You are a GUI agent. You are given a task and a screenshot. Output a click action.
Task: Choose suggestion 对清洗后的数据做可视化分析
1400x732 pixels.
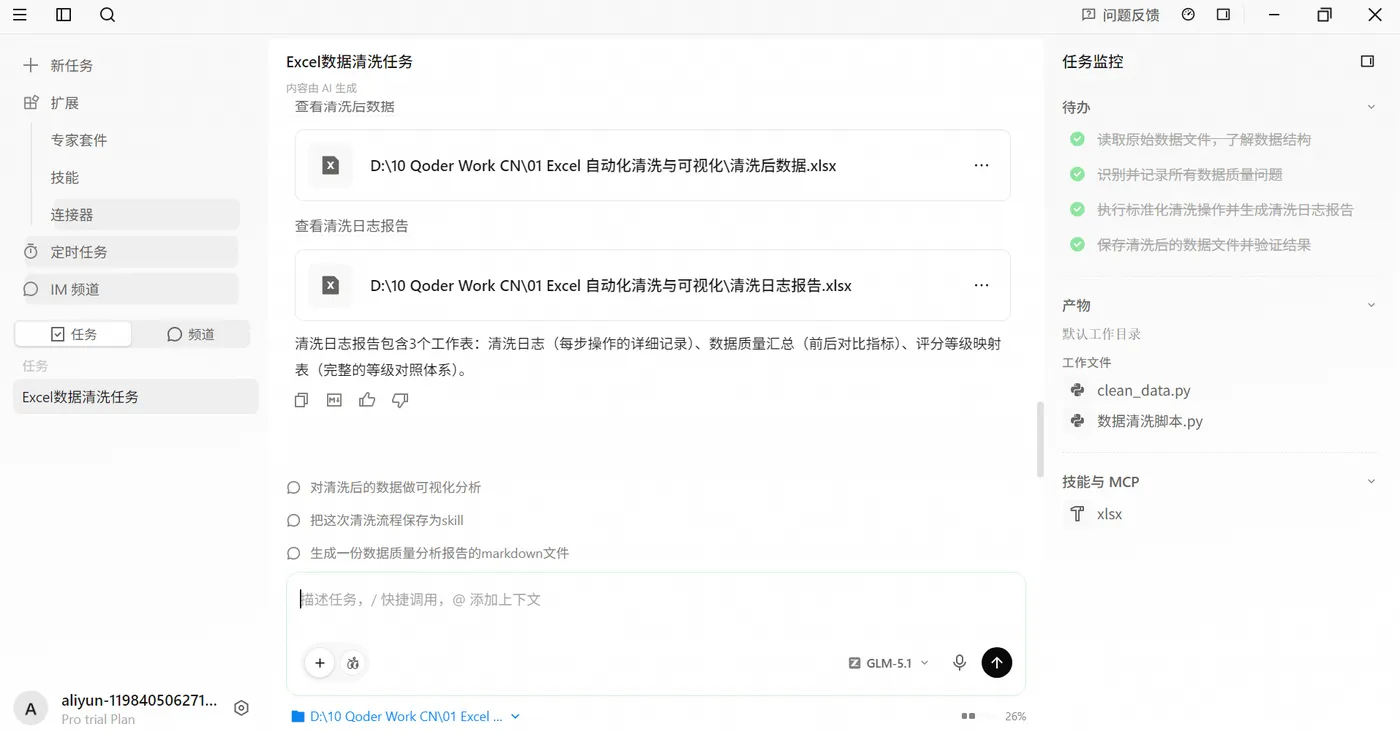point(384,487)
